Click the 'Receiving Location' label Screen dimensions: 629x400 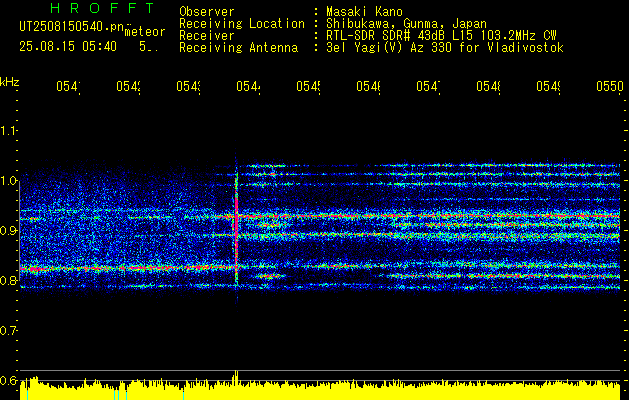[242, 24]
